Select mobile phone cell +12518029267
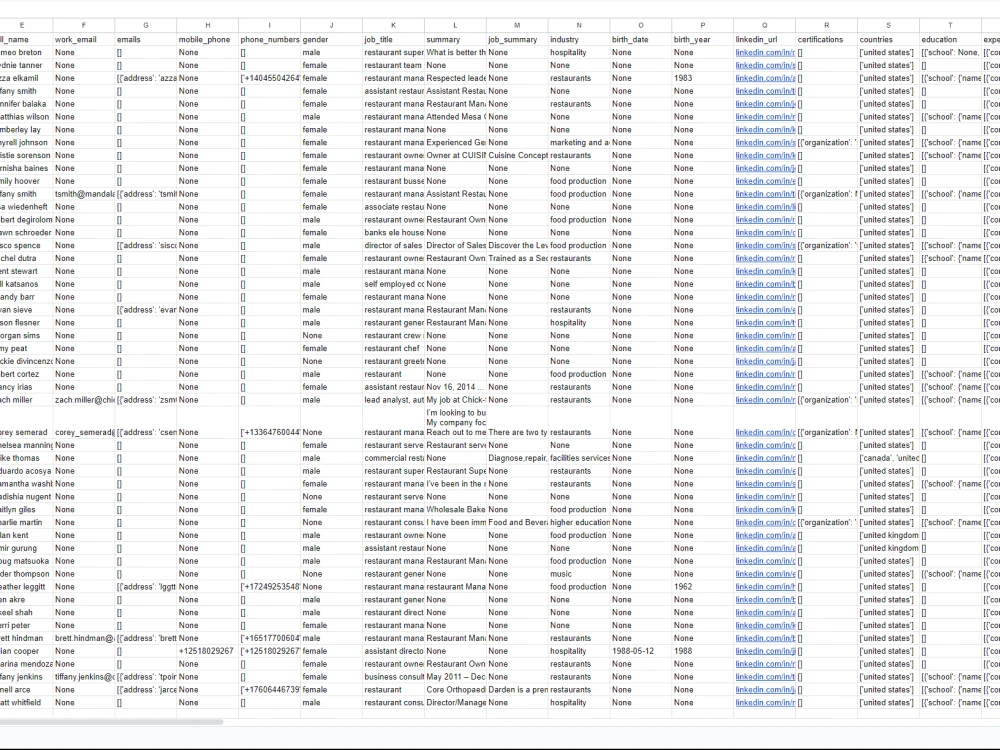This screenshot has width=1000, height=750. [207, 651]
